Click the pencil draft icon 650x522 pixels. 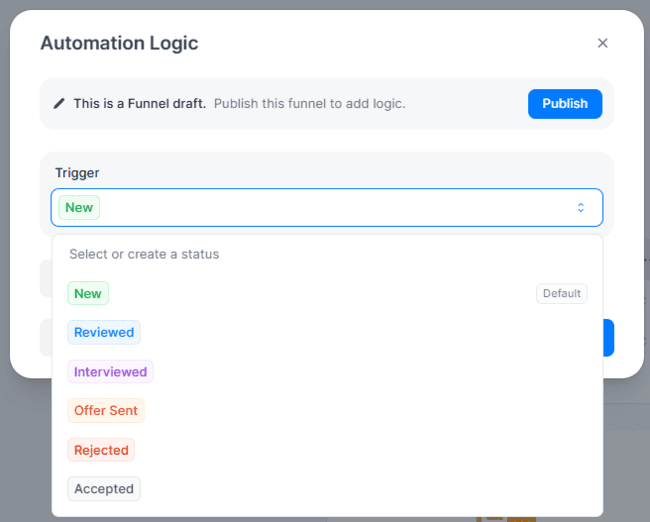click(x=59, y=103)
